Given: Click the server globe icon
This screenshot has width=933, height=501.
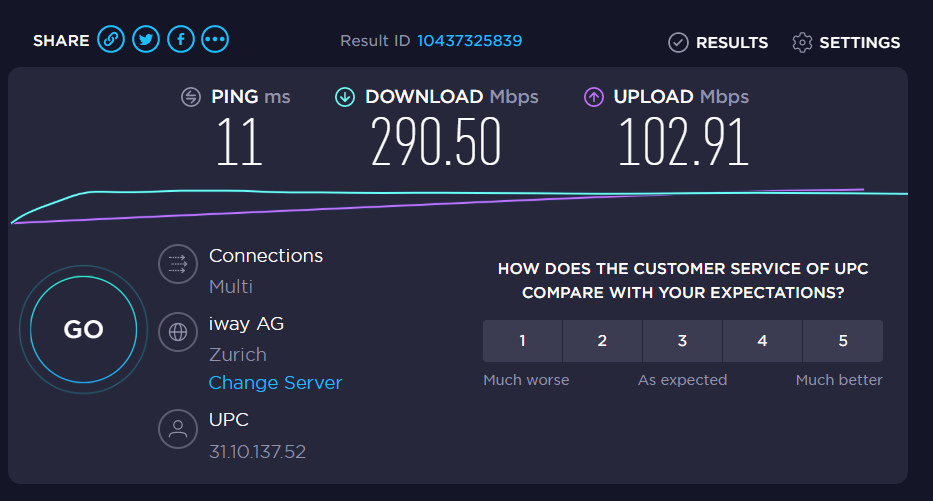Looking at the screenshot, I should (x=178, y=332).
